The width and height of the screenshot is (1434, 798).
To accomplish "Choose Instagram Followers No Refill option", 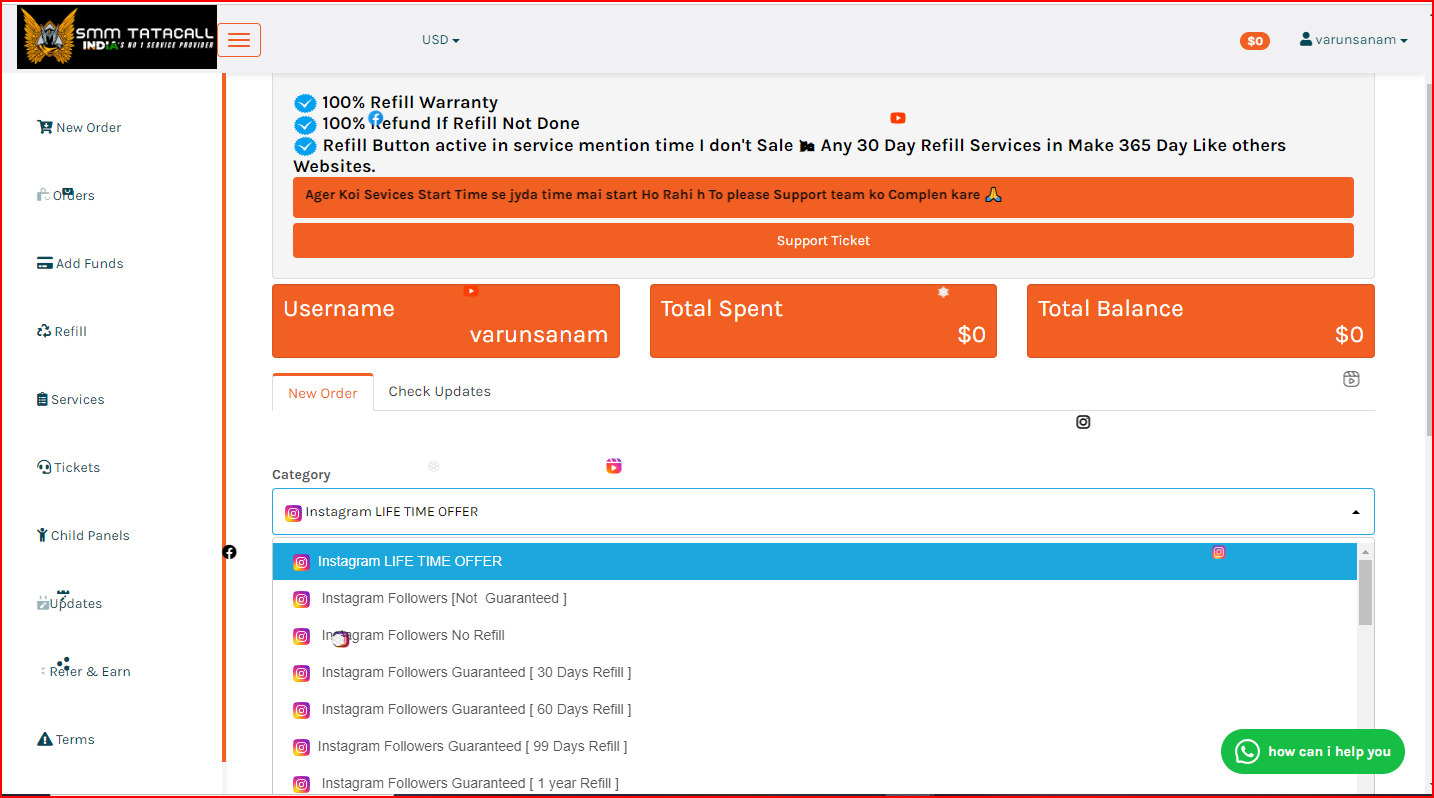I will click(x=412, y=635).
